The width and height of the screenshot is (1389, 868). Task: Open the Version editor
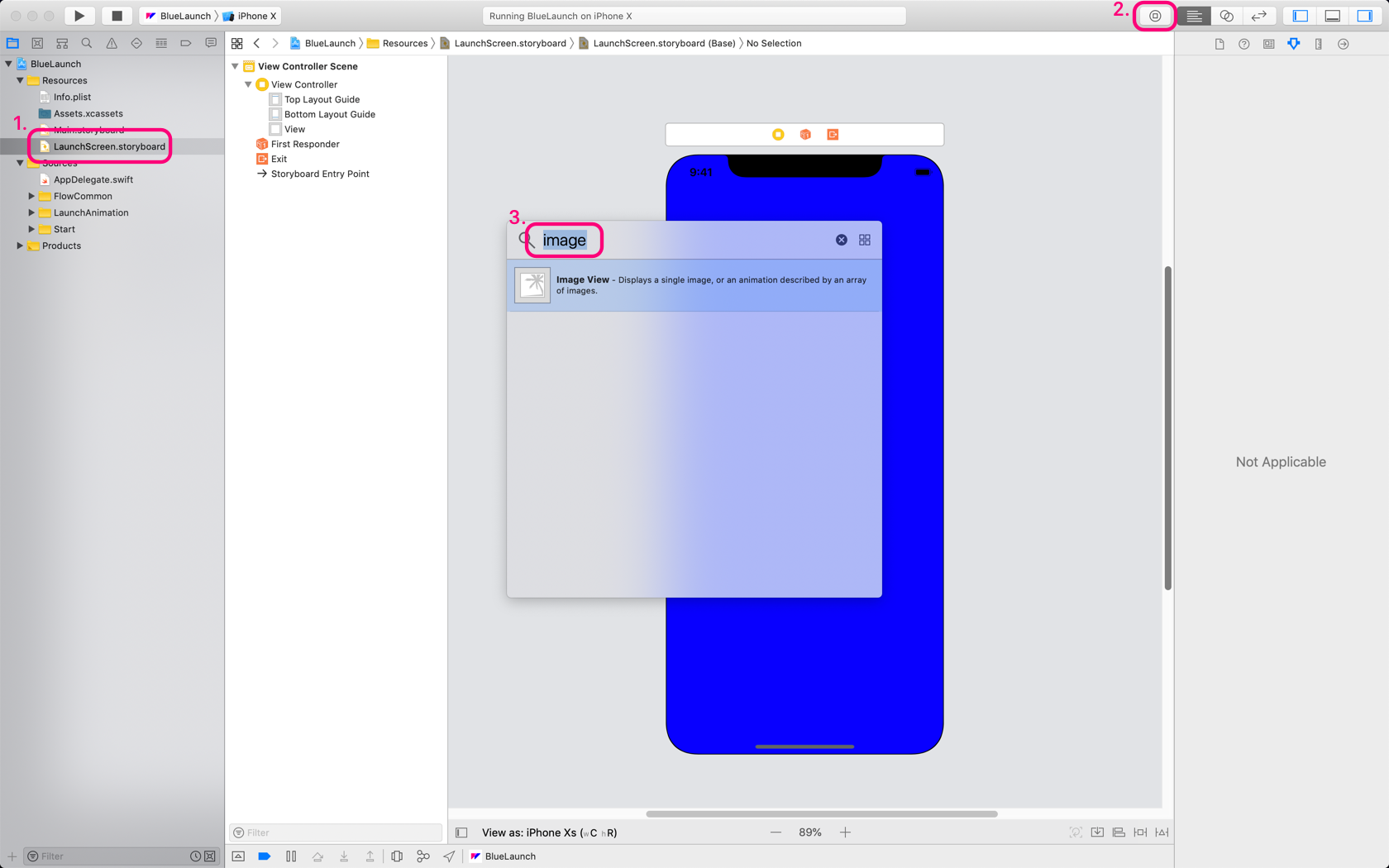1258,15
